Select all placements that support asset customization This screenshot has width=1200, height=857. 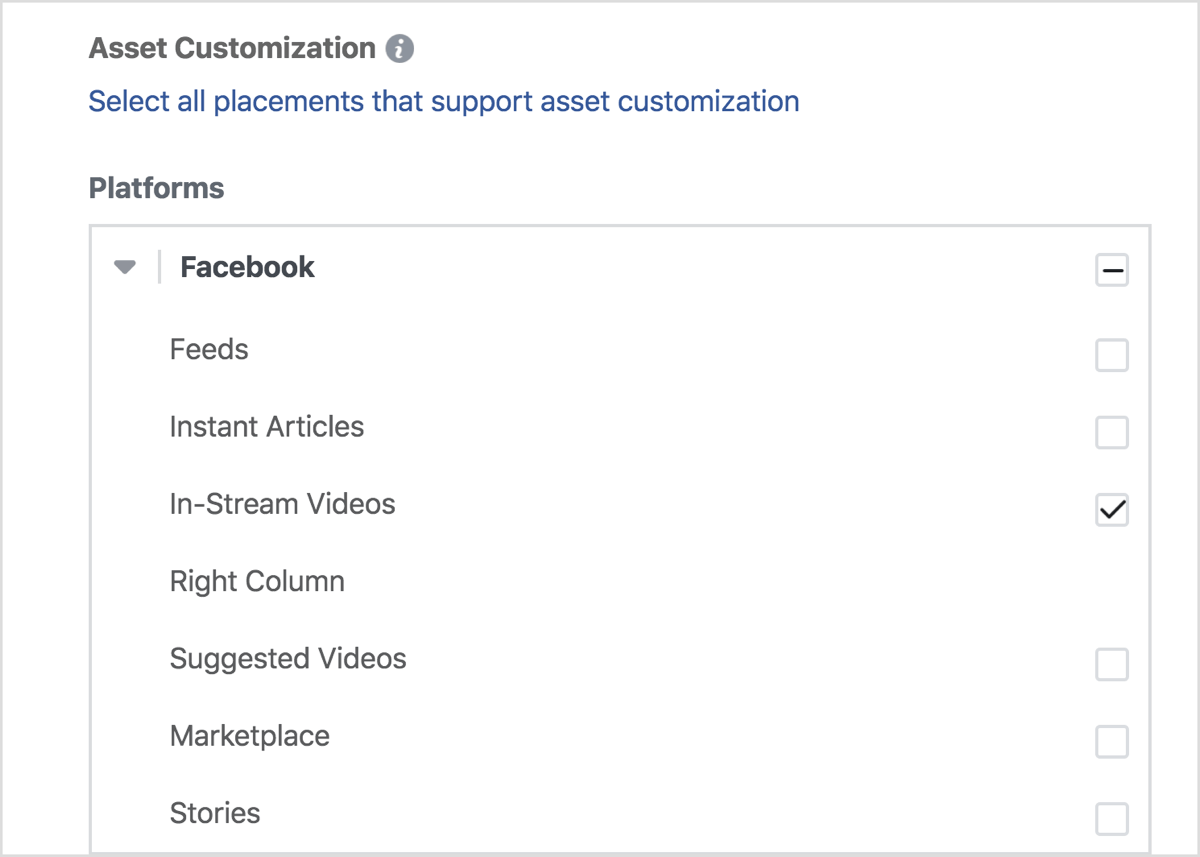(444, 101)
